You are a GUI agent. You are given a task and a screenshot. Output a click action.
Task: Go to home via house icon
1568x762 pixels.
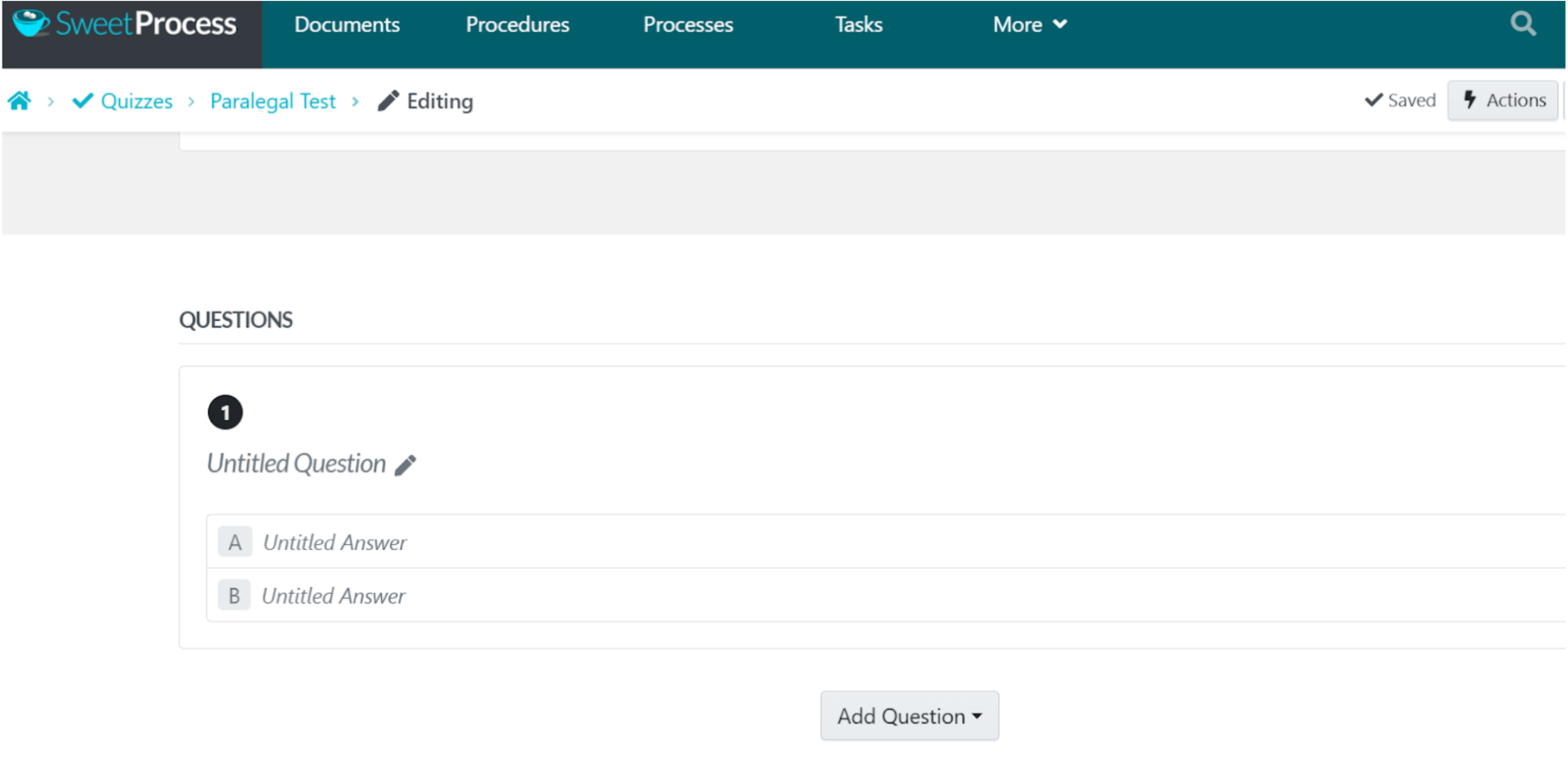[20, 101]
